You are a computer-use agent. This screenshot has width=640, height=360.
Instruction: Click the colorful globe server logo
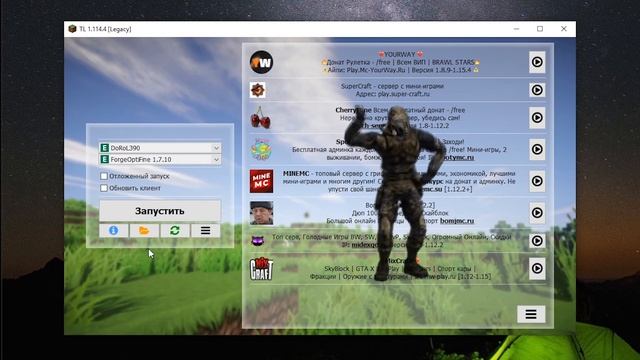[261, 149]
